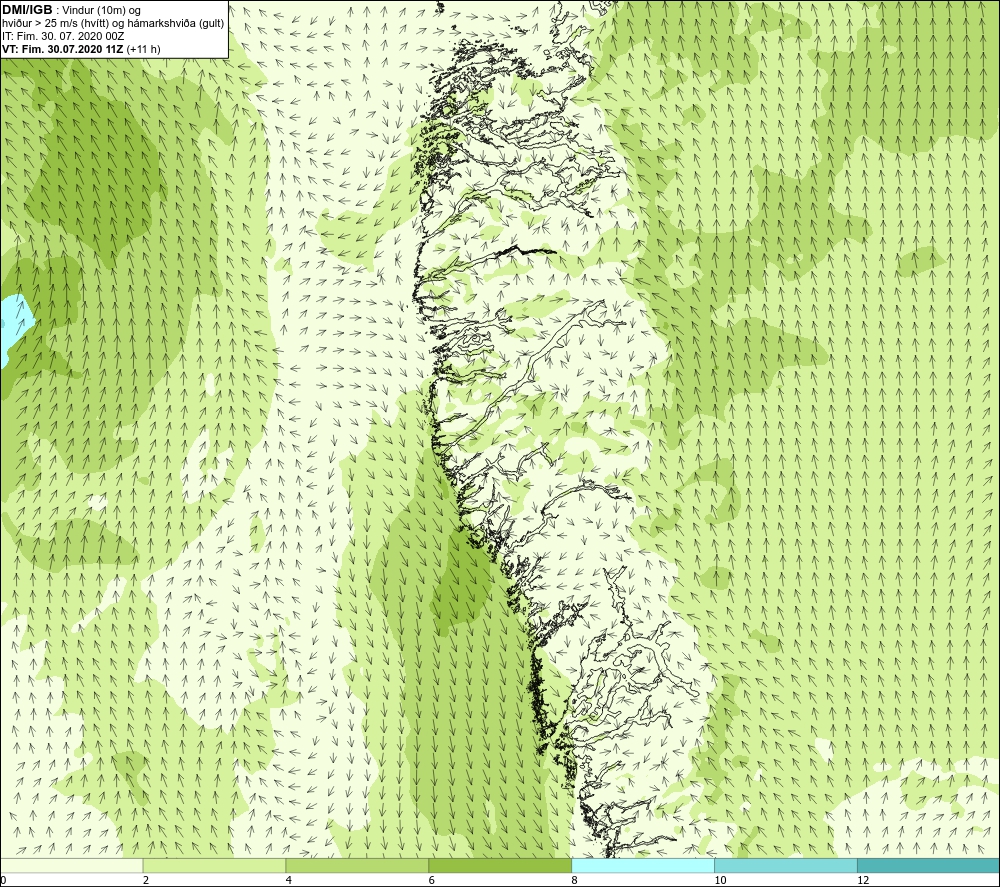The image size is (1000, 887).
Task: Click the 'VT: Fim. 30.07.2020 11Z (+11 h)' line
Action: point(81,49)
